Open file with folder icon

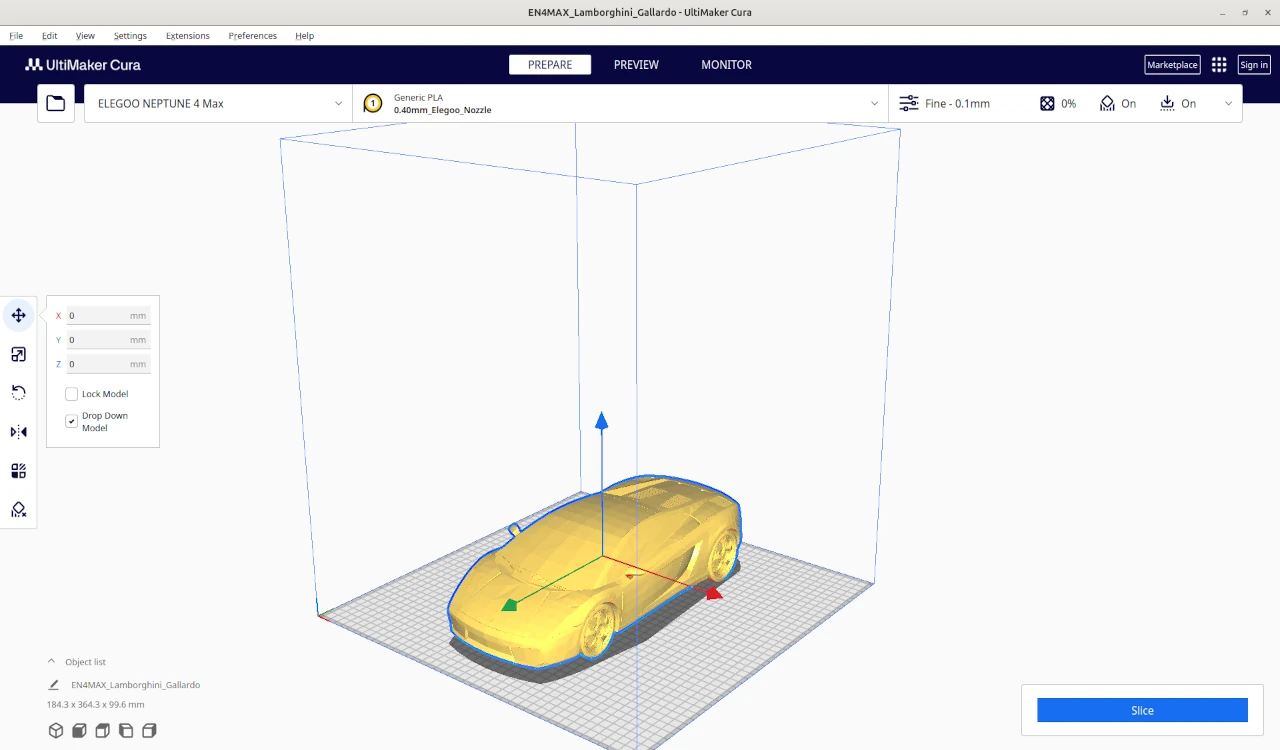click(56, 103)
